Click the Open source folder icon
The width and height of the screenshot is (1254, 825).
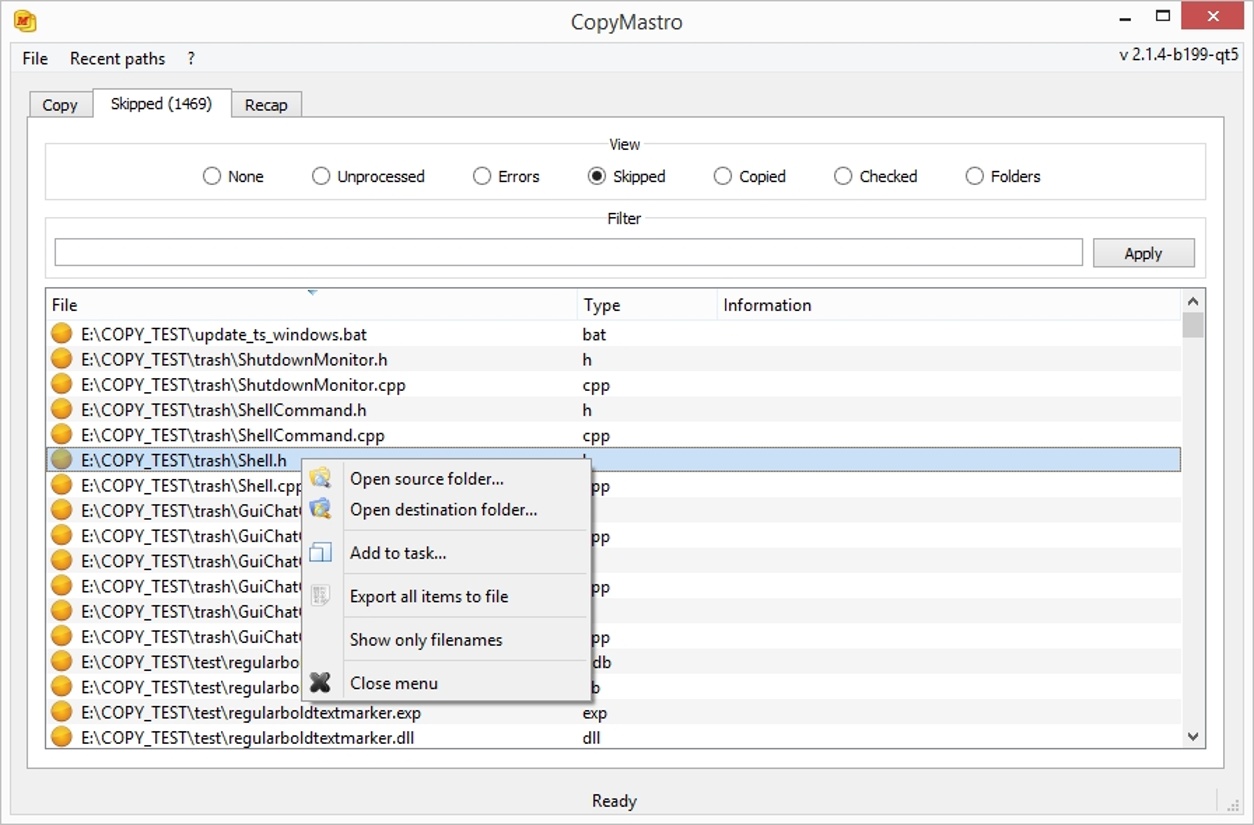click(320, 479)
